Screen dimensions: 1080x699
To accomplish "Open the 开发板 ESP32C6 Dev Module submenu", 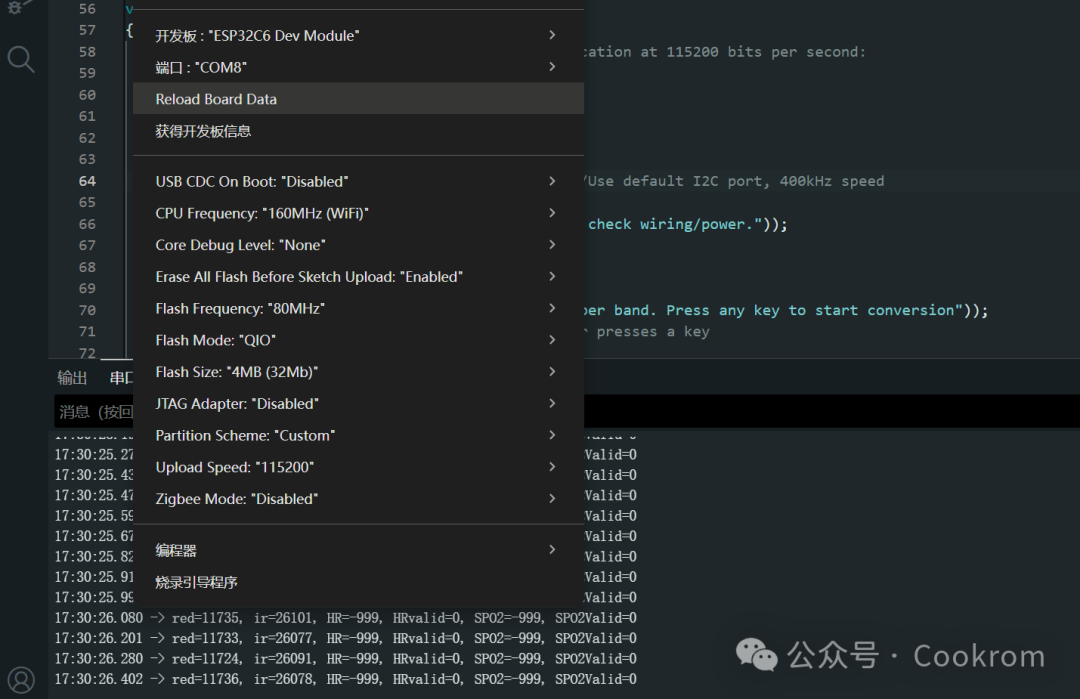I will click(x=358, y=35).
